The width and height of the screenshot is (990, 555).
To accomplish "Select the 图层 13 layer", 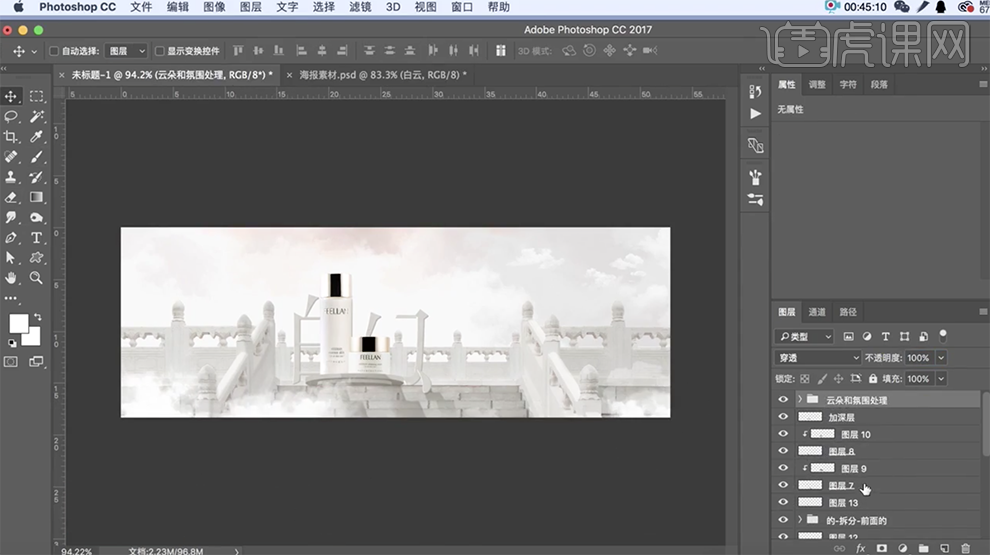I will [x=843, y=503].
